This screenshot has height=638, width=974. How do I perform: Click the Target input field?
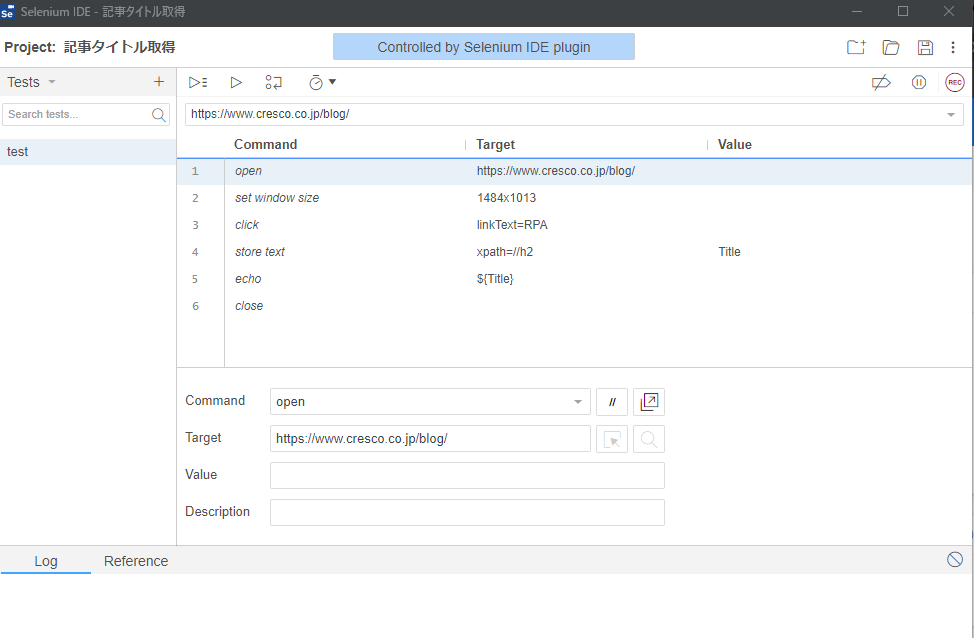tap(430, 439)
